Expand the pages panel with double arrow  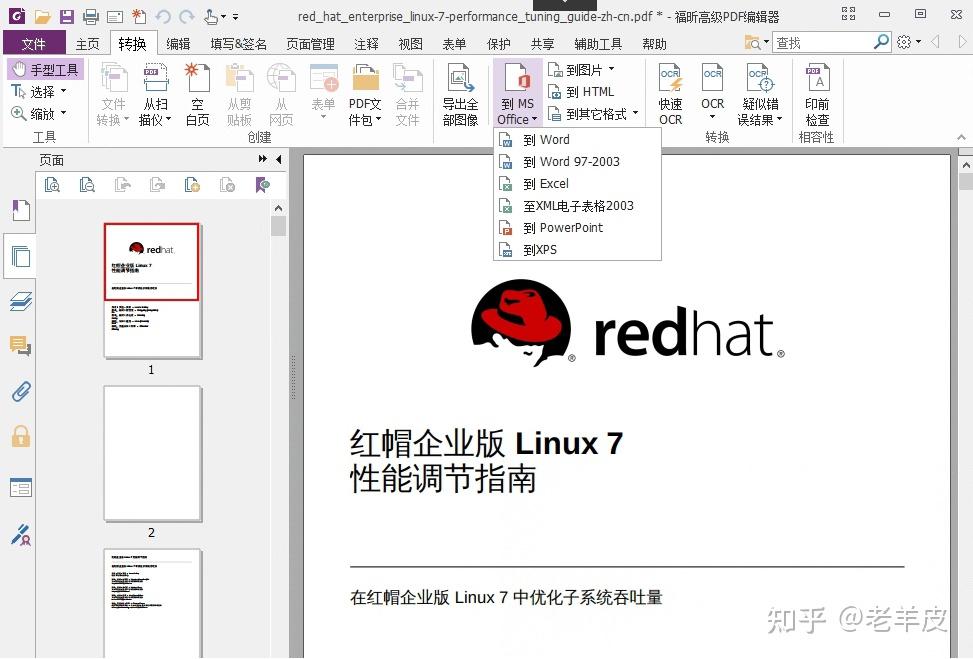pos(262,159)
